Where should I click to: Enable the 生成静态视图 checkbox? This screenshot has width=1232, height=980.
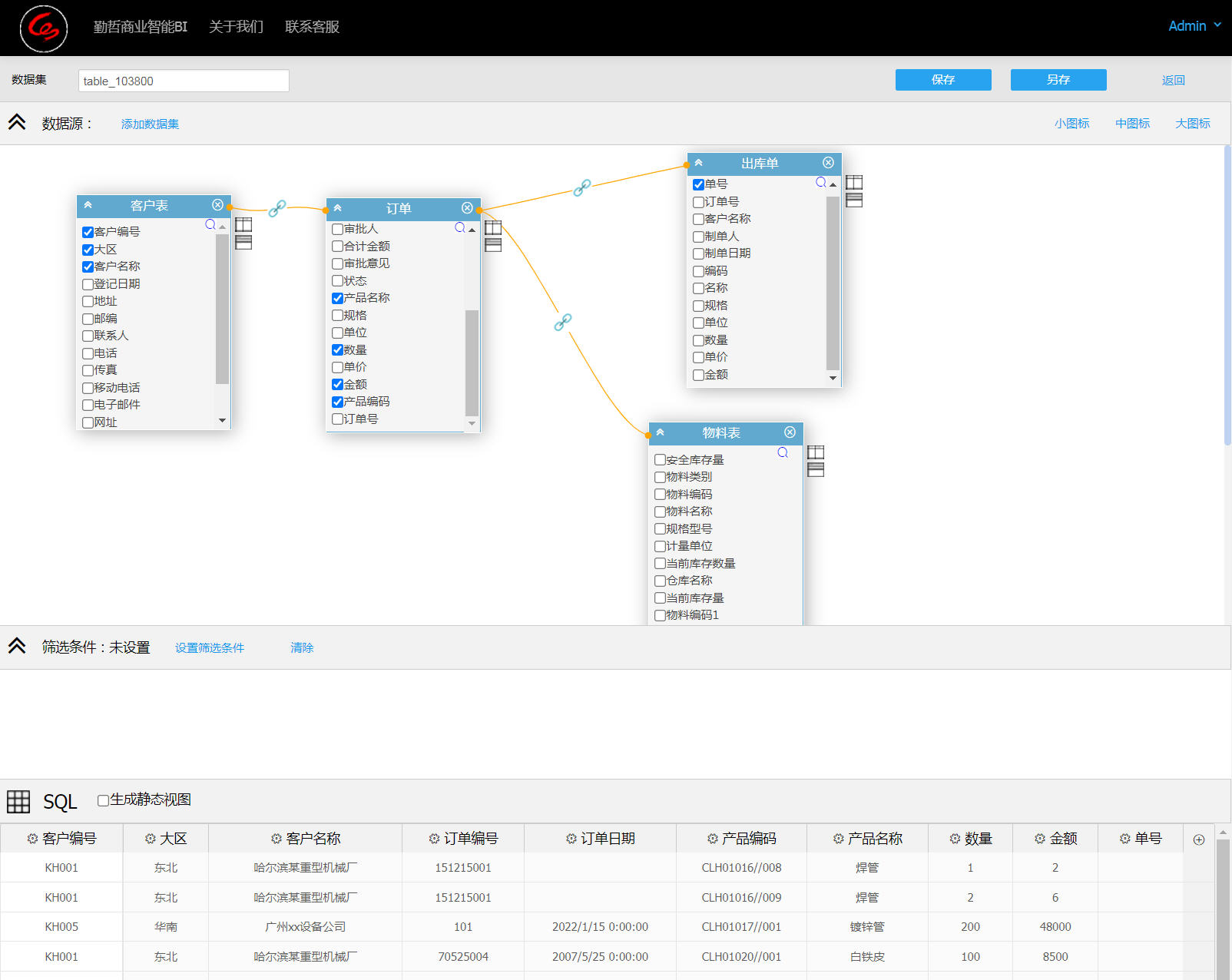coord(103,800)
